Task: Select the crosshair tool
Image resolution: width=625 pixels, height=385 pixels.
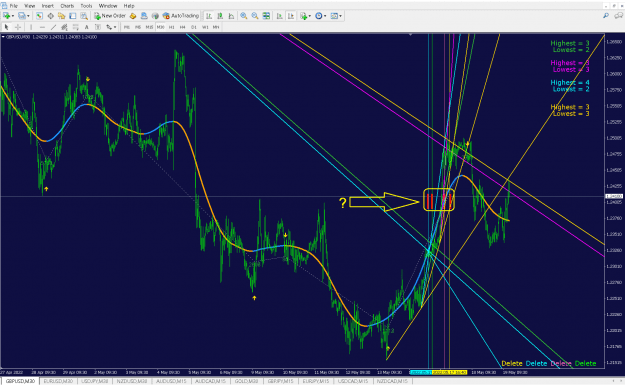Action: [18, 27]
